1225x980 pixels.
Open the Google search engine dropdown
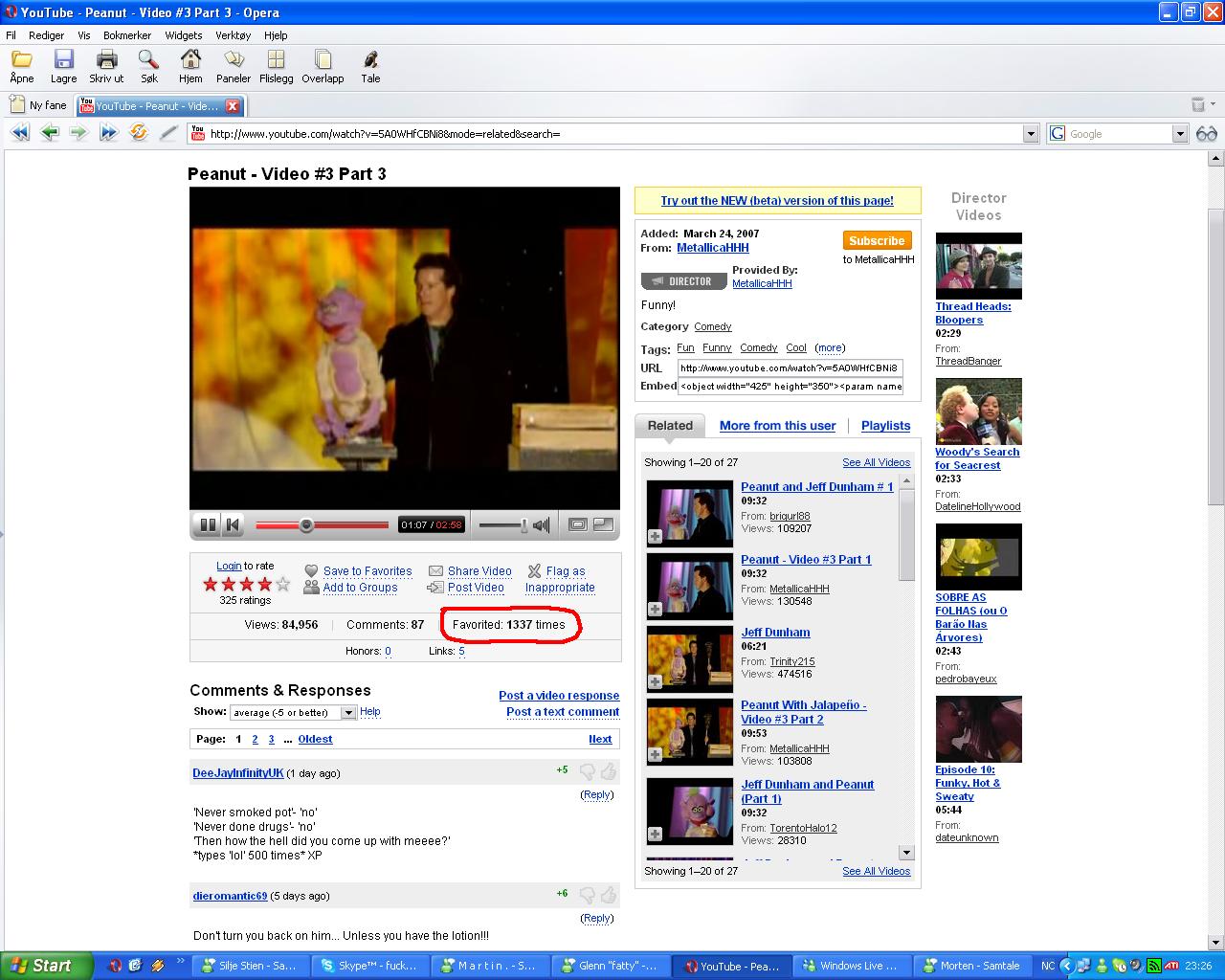tap(1180, 134)
